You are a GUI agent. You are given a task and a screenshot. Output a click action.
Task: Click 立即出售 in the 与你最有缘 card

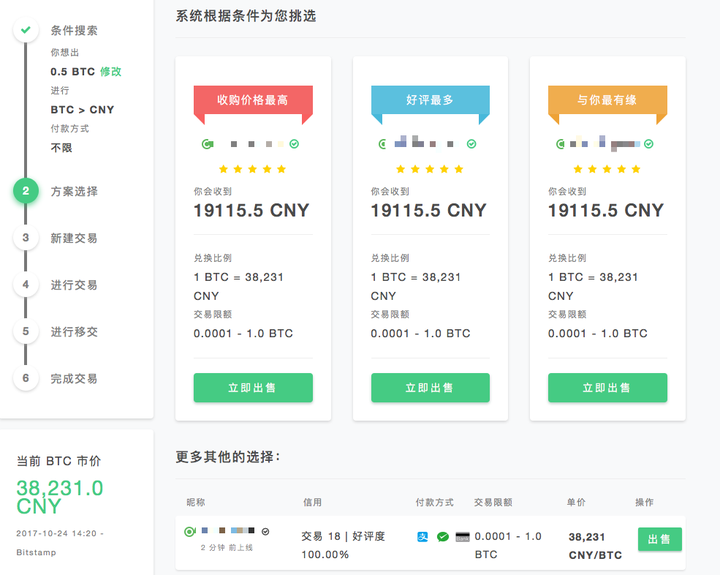(608, 388)
